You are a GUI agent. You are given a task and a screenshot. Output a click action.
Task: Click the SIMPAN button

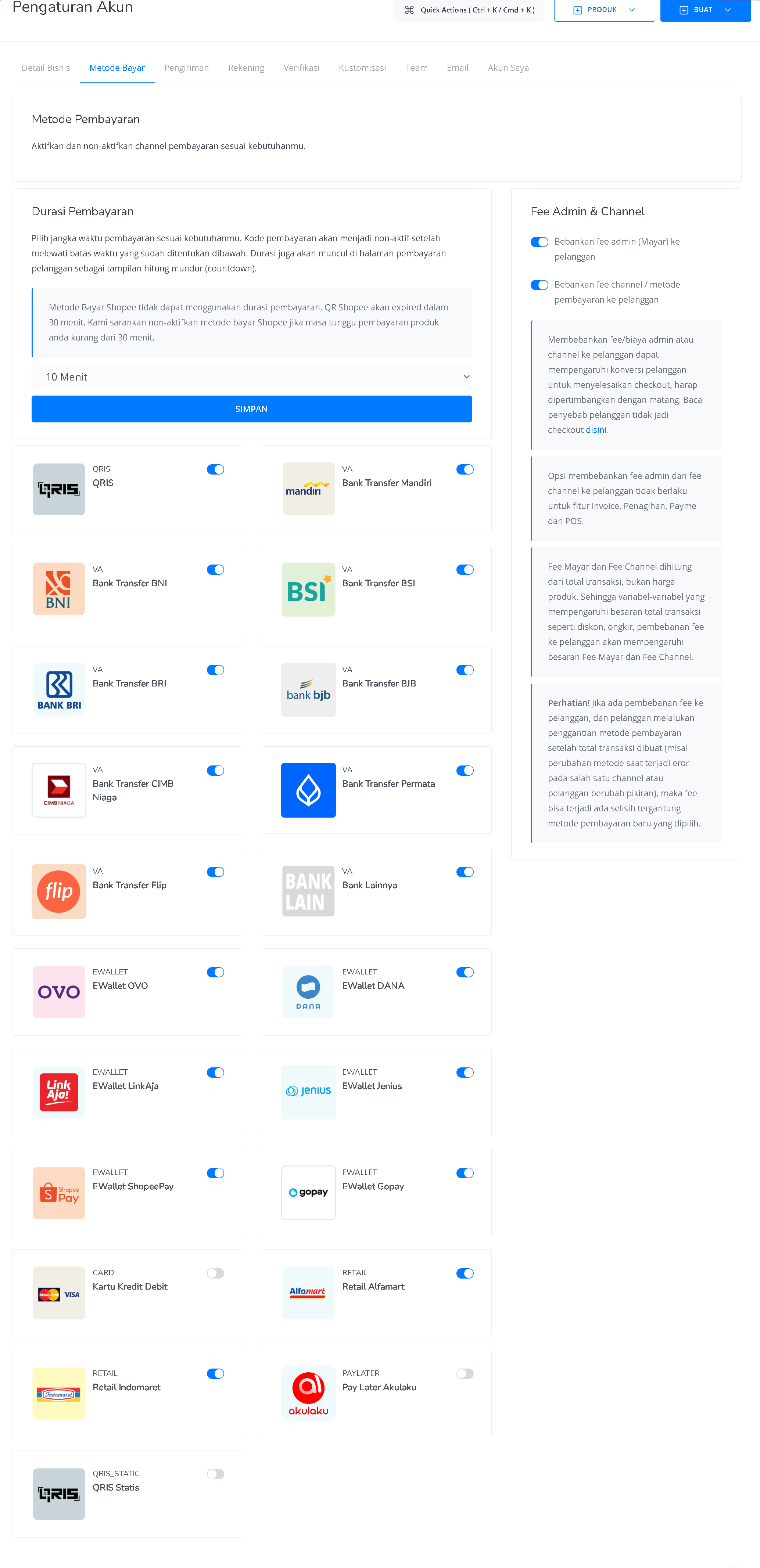coord(251,409)
